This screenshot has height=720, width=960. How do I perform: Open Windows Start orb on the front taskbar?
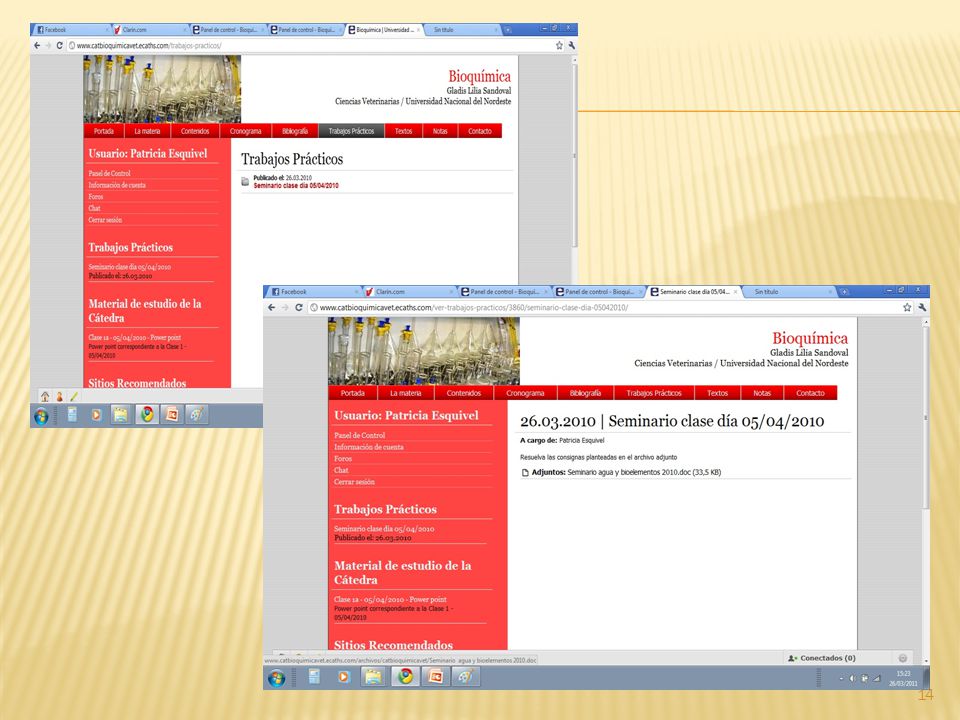(277, 678)
